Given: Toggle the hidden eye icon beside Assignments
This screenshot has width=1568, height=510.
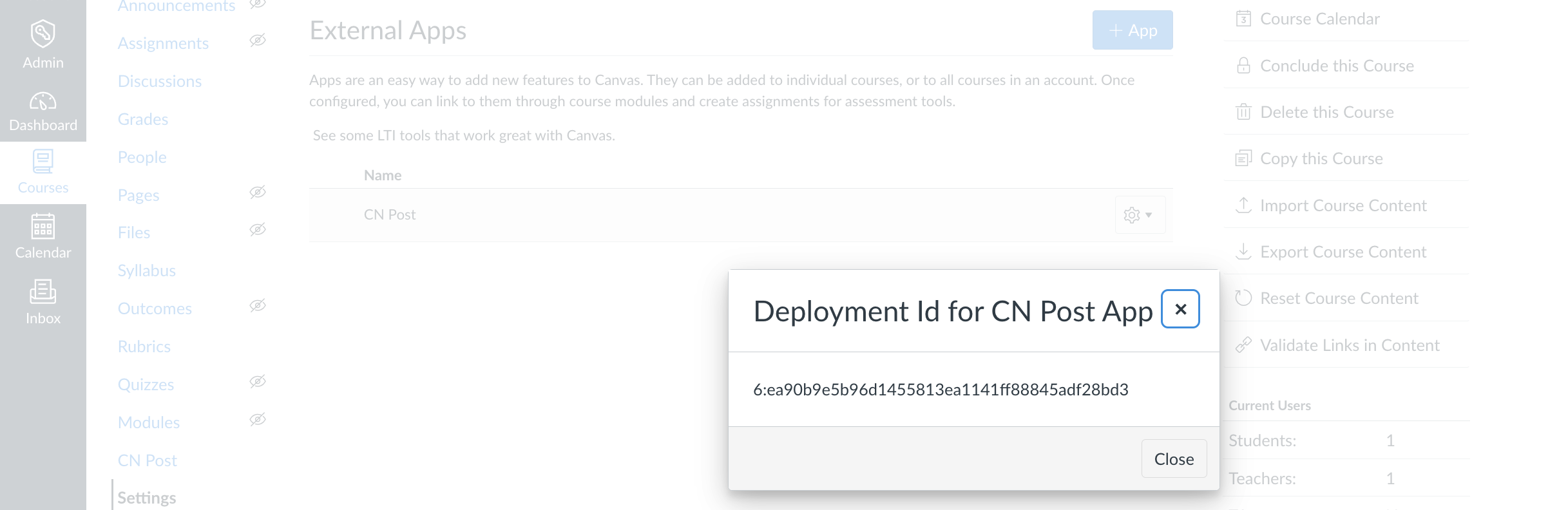Looking at the screenshot, I should tap(258, 41).
